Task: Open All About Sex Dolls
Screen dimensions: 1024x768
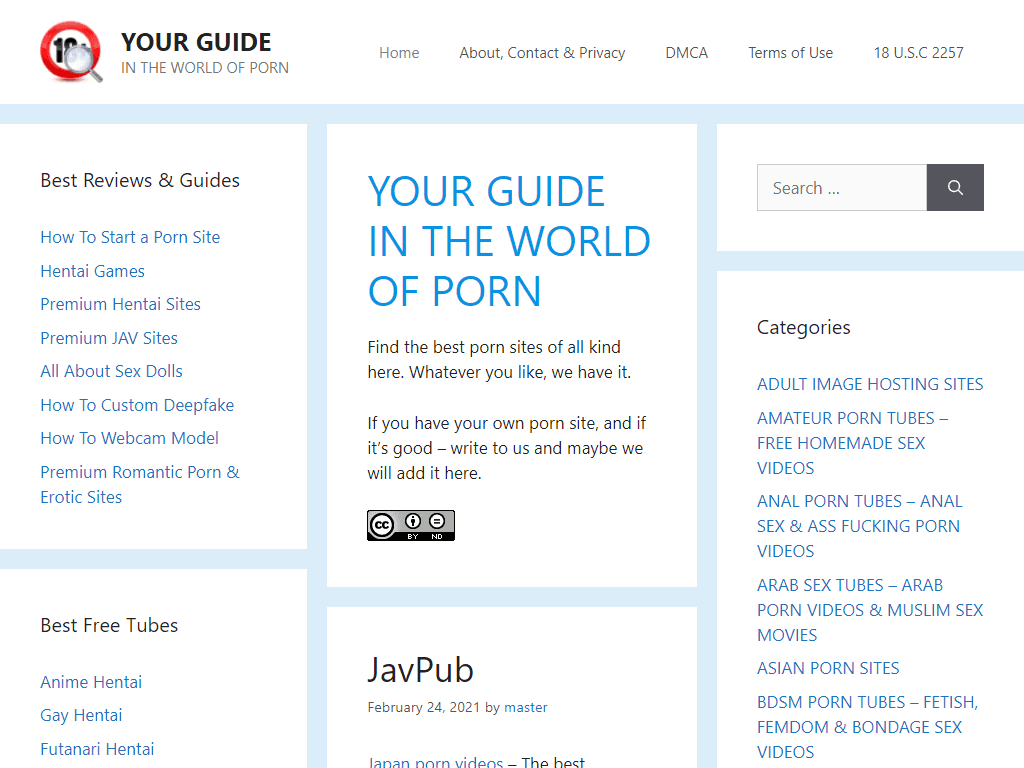Action: [111, 371]
